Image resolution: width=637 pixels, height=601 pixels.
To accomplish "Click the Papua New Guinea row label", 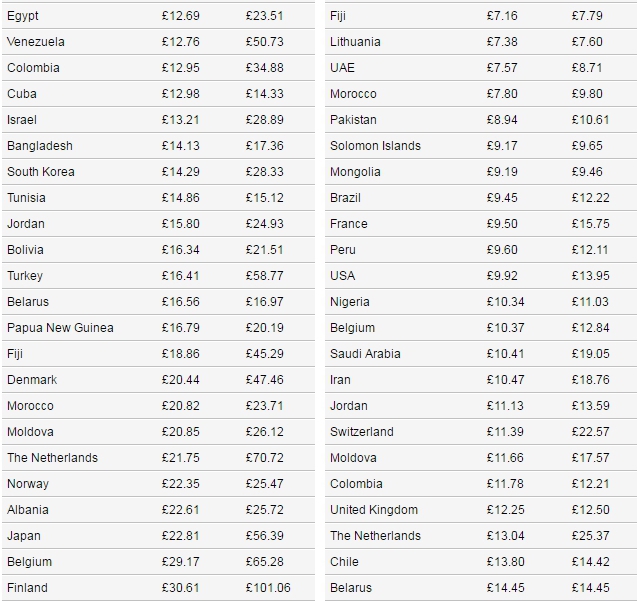I will click(60, 328).
